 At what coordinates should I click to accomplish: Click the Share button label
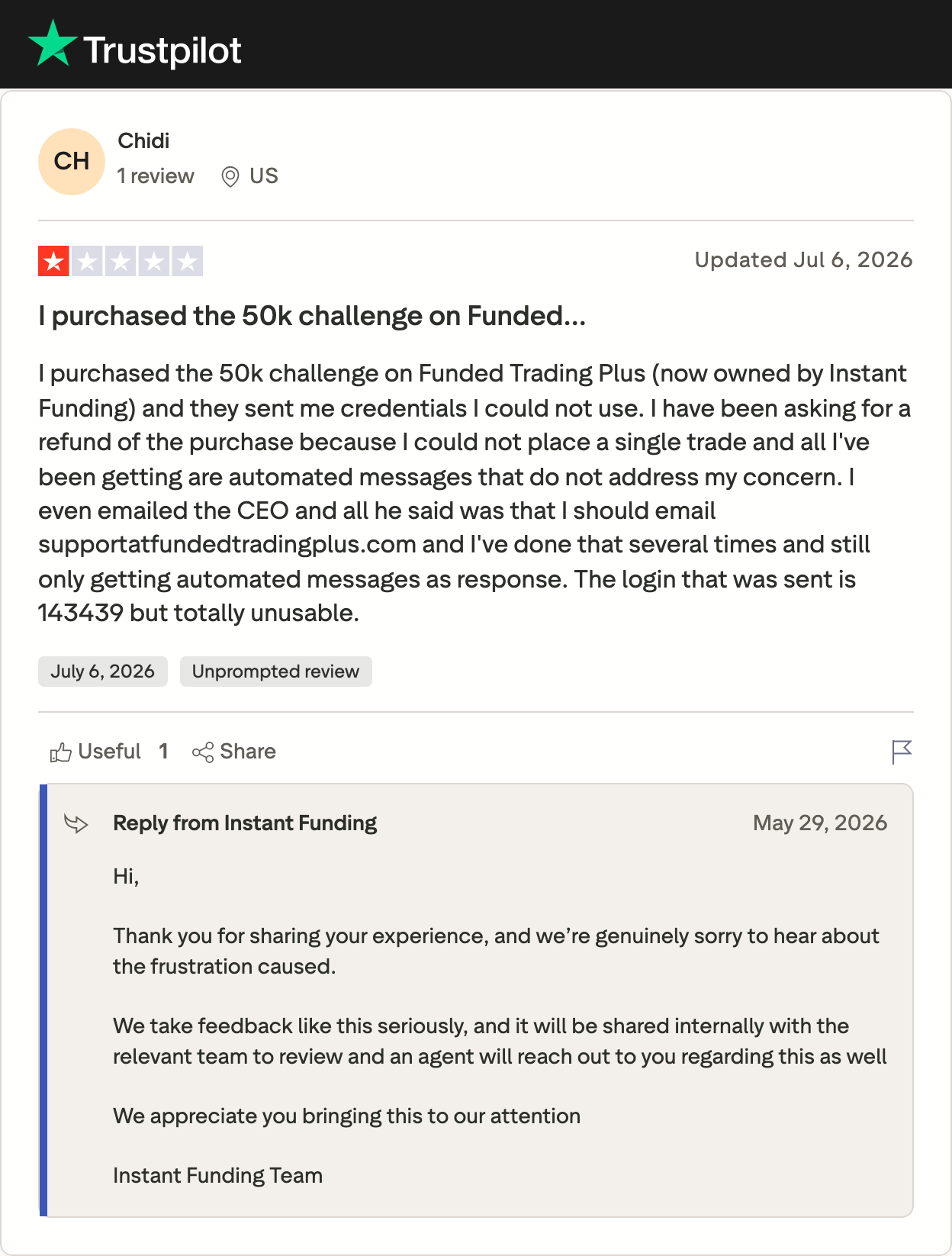click(248, 752)
